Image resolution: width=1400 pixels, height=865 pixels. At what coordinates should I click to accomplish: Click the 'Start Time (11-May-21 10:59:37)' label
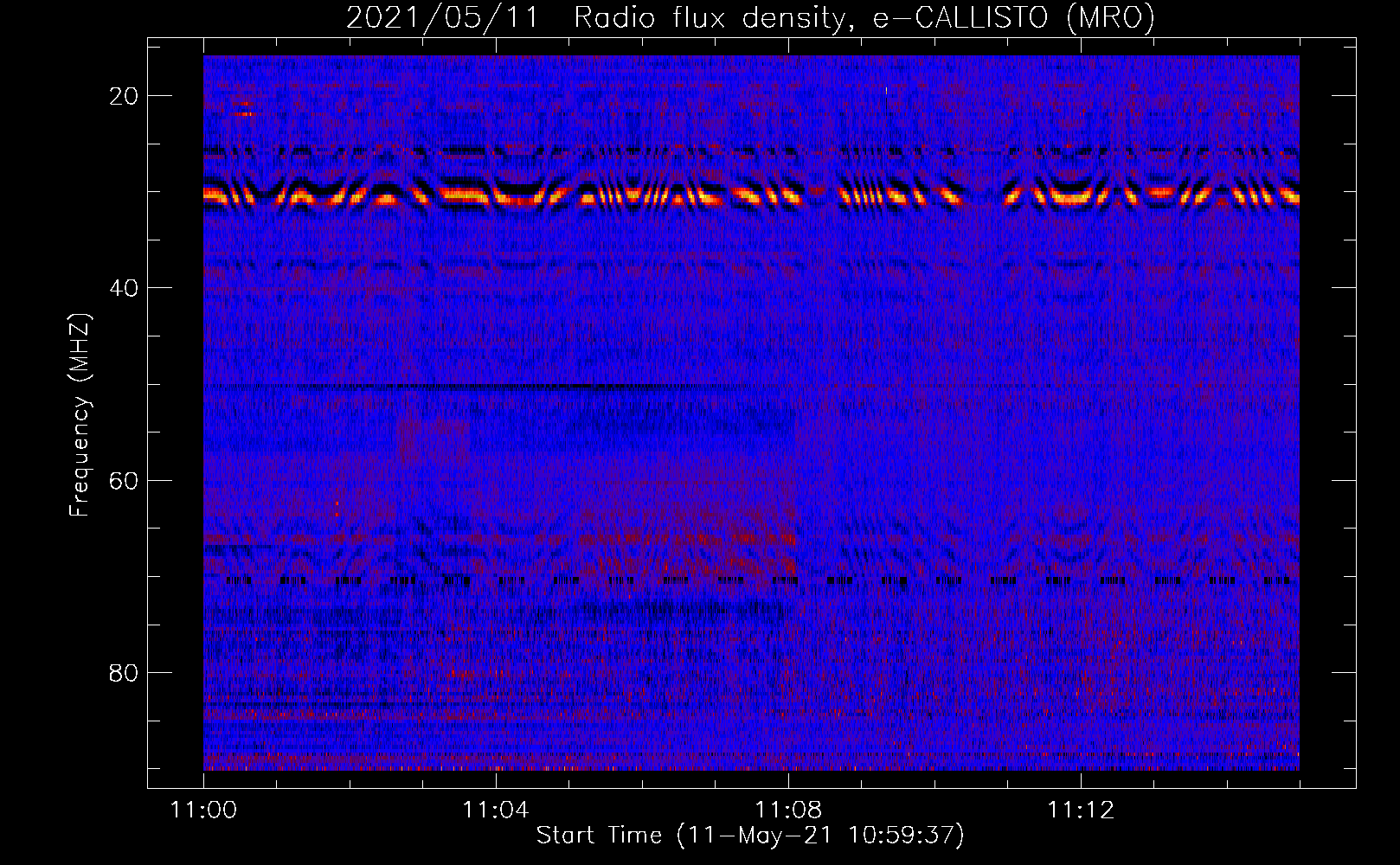(x=750, y=836)
